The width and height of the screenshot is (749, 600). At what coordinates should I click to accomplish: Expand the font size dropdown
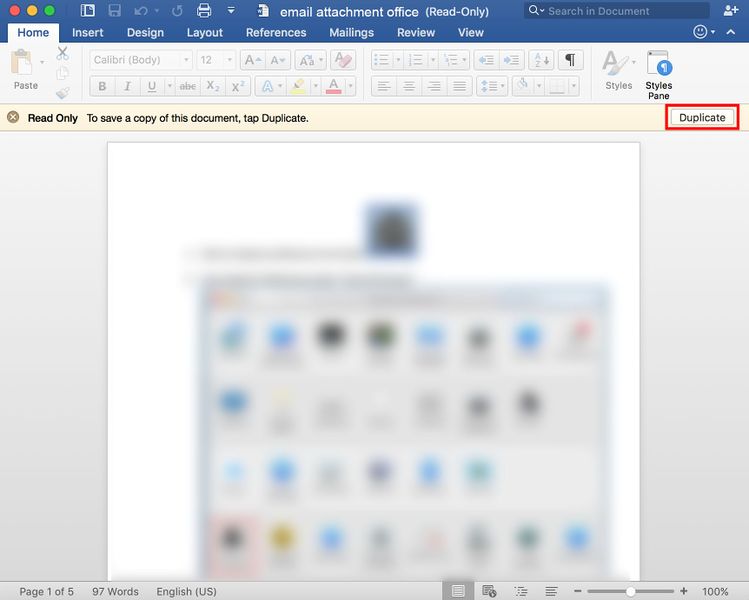pyautogui.click(x=229, y=60)
